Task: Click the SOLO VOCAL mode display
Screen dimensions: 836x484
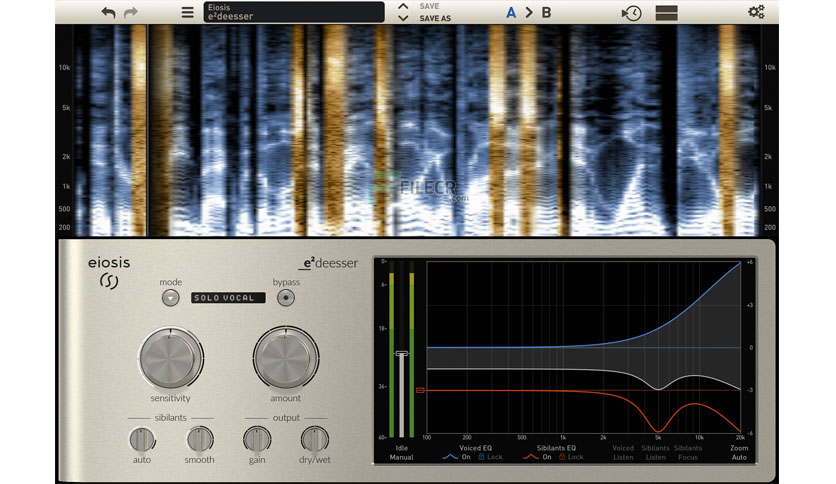Action: tap(228, 297)
